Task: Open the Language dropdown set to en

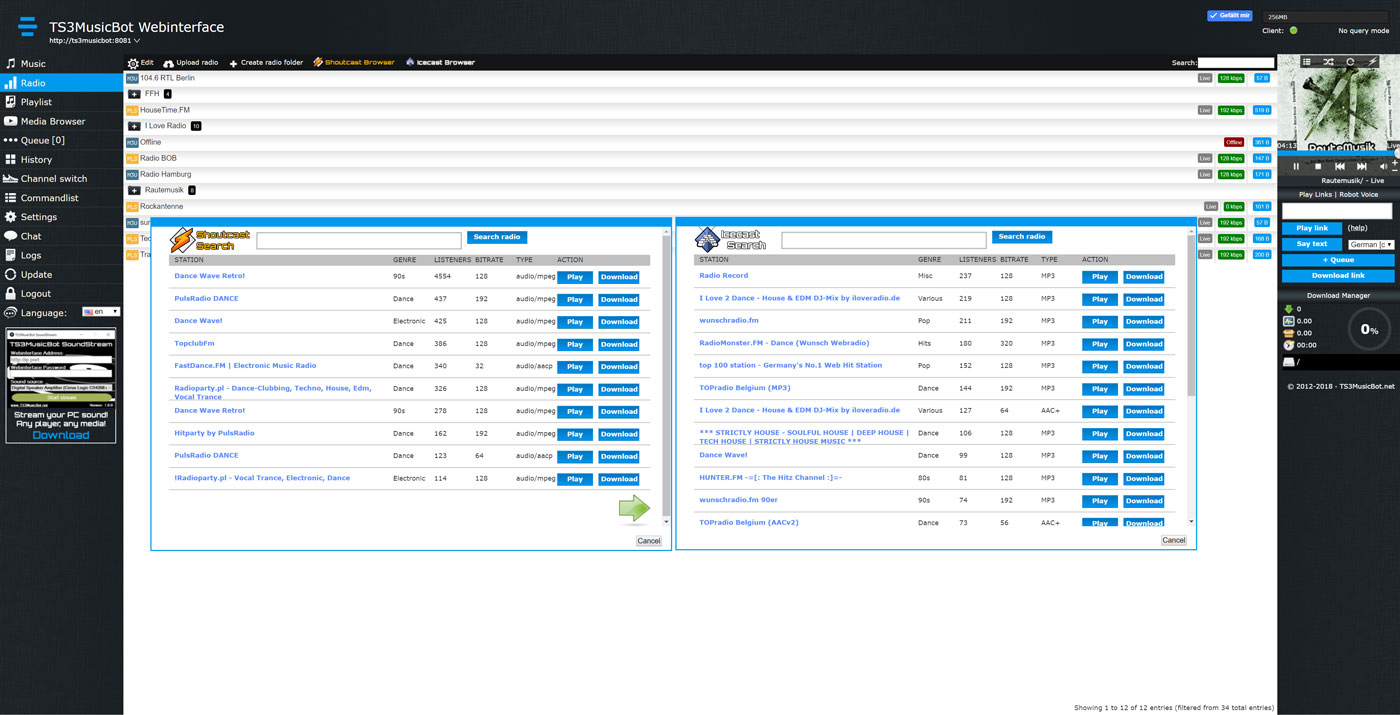Action: pyautogui.click(x=101, y=312)
